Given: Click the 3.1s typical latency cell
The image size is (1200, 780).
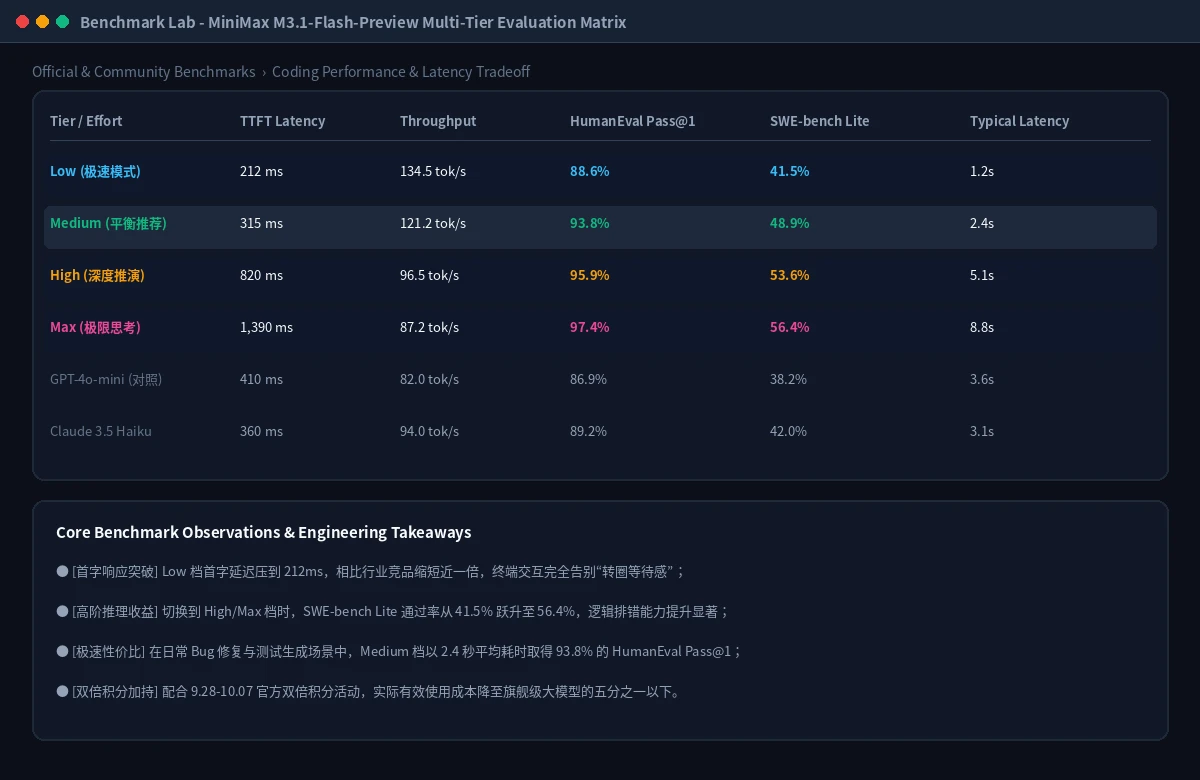Looking at the screenshot, I should pos(982,431).
